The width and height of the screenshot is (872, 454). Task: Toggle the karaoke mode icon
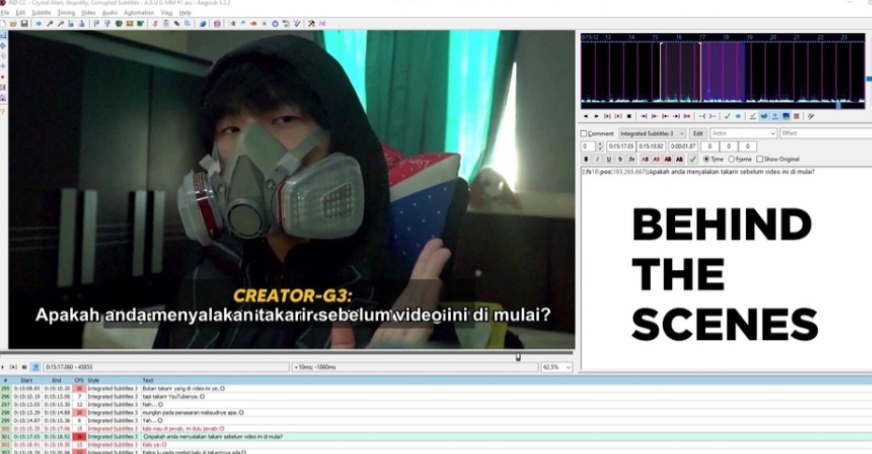[811, 116]
